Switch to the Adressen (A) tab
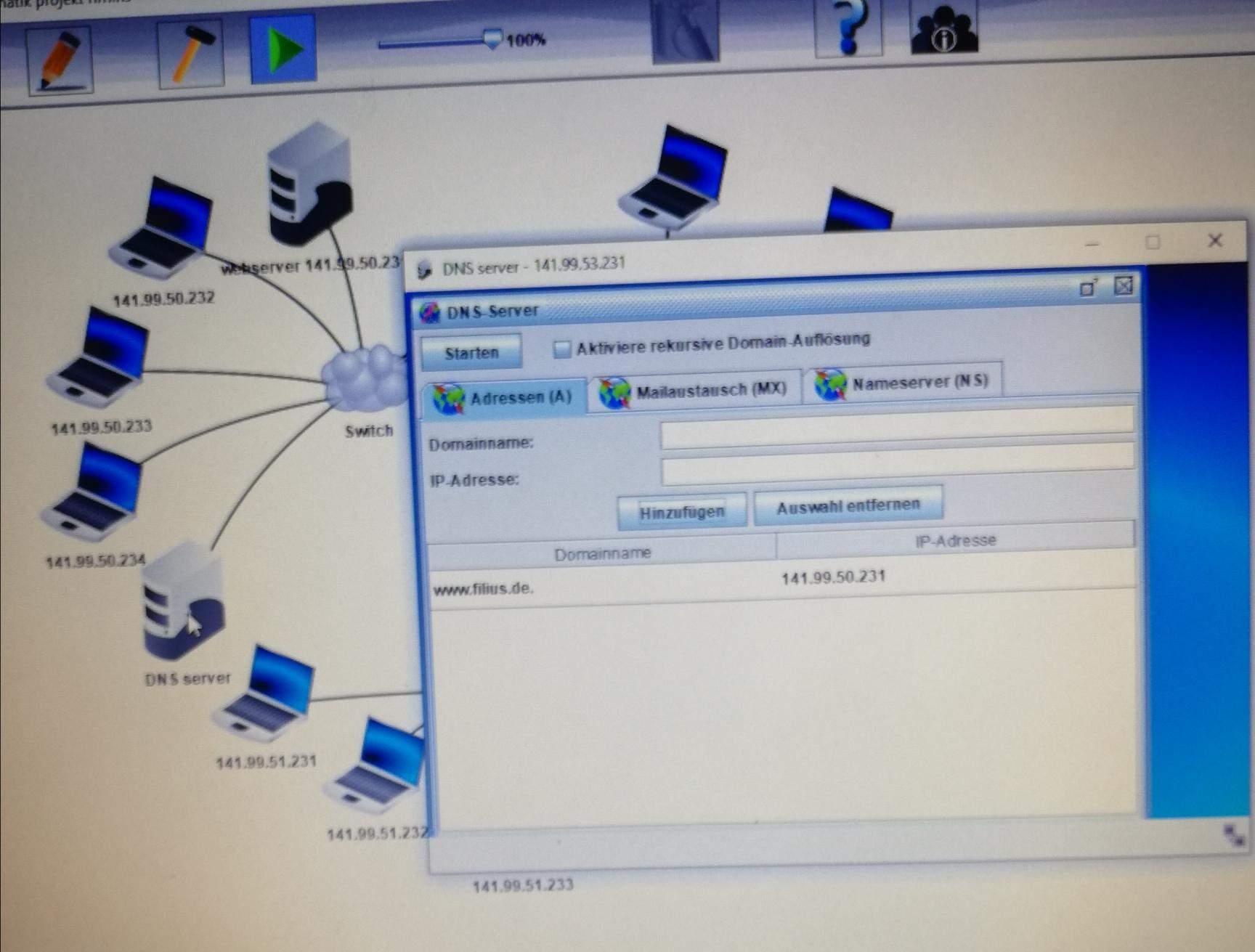Viewport: 1255px width, 952px height. [504, 398]
